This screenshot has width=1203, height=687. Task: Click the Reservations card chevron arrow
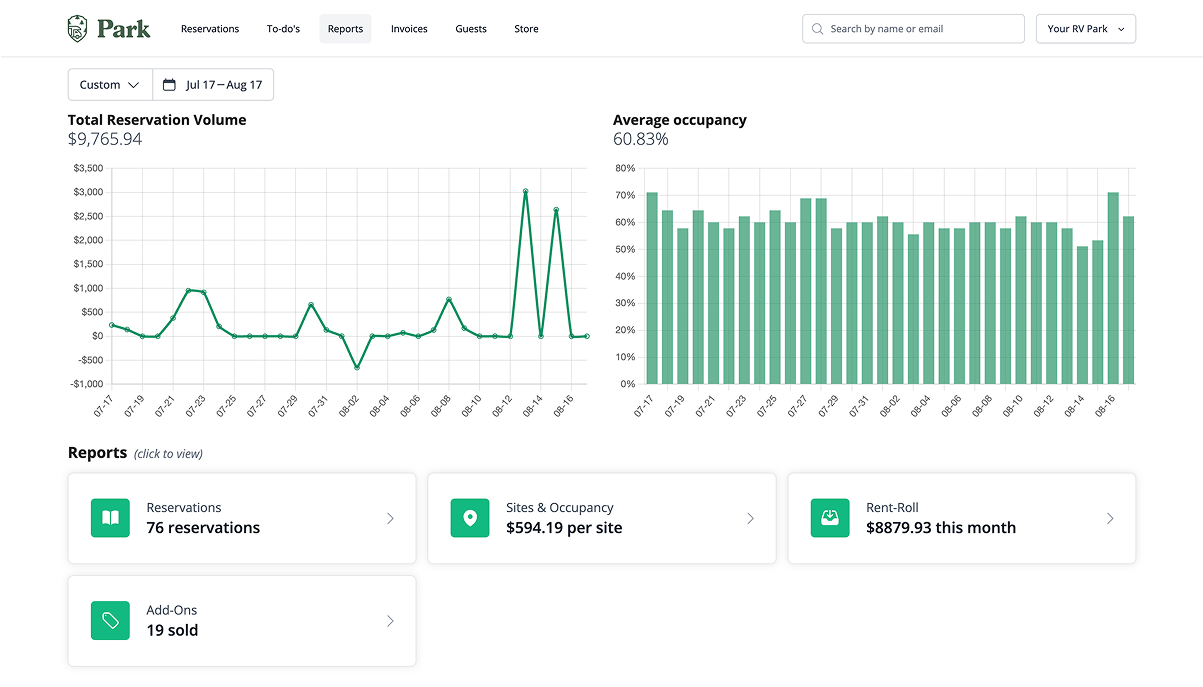(390, 518)
